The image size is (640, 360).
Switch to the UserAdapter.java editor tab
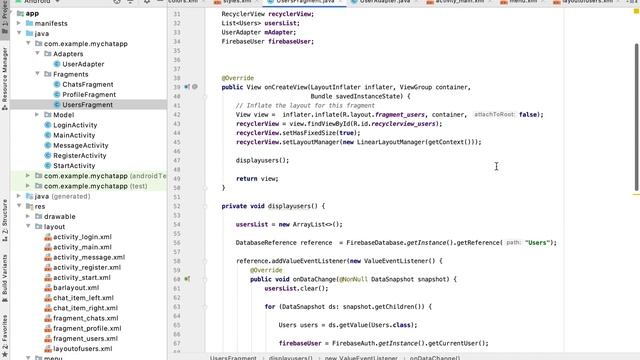point(384,2)
